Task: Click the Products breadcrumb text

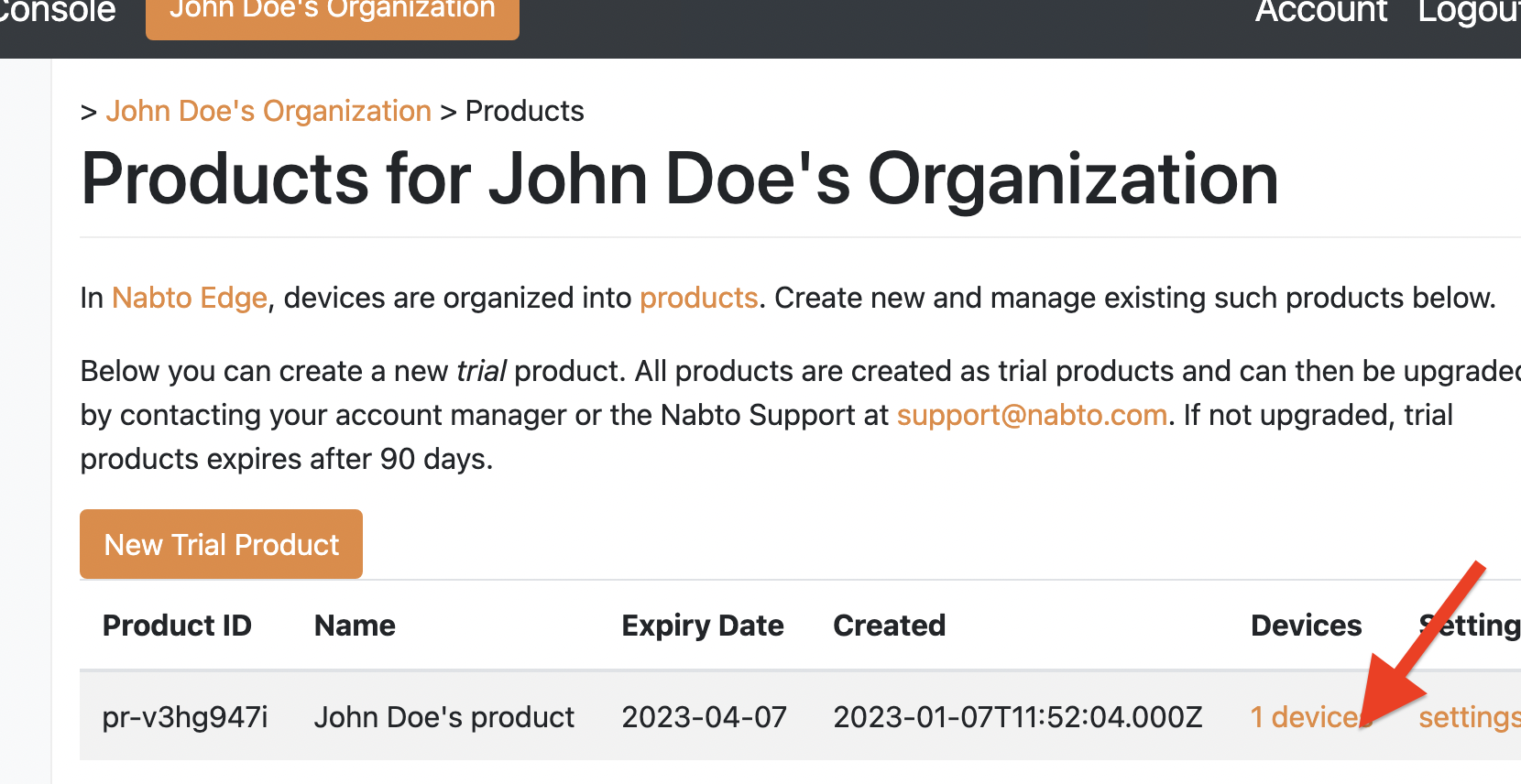Action: pyautogui.click(x=524, y=111)
